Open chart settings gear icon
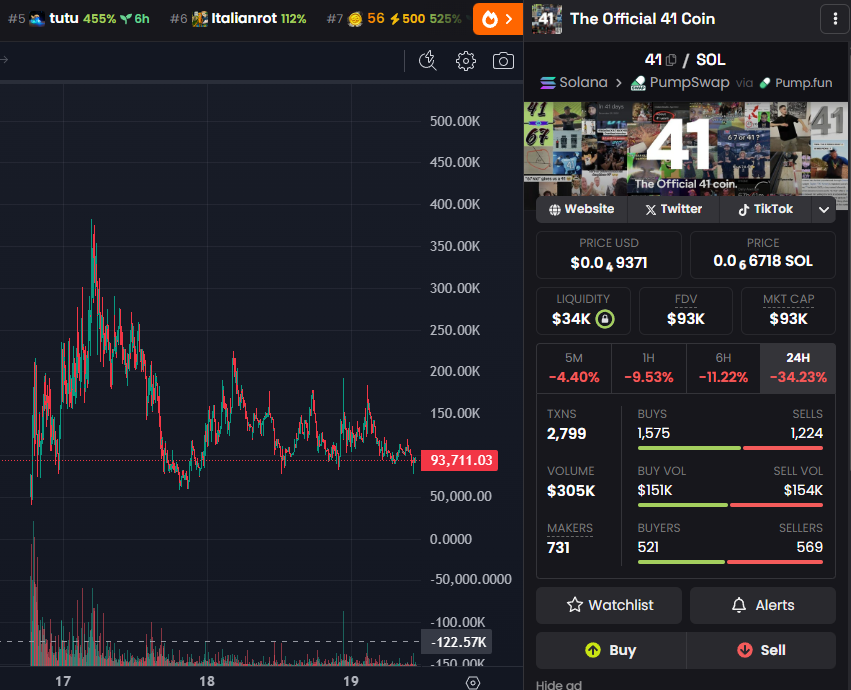The width and height of the screenshot is (851, 690). (466, 61)
